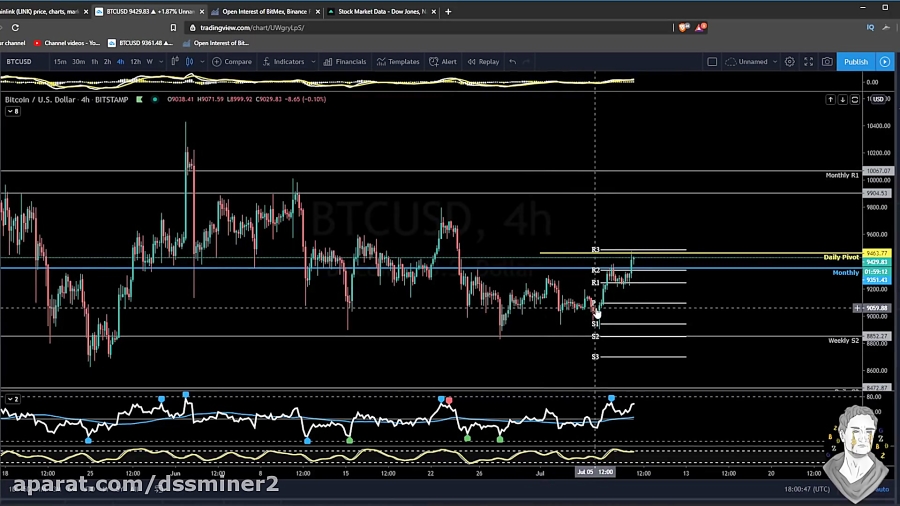
Task: Reload the page
Action: click(15, 28)
